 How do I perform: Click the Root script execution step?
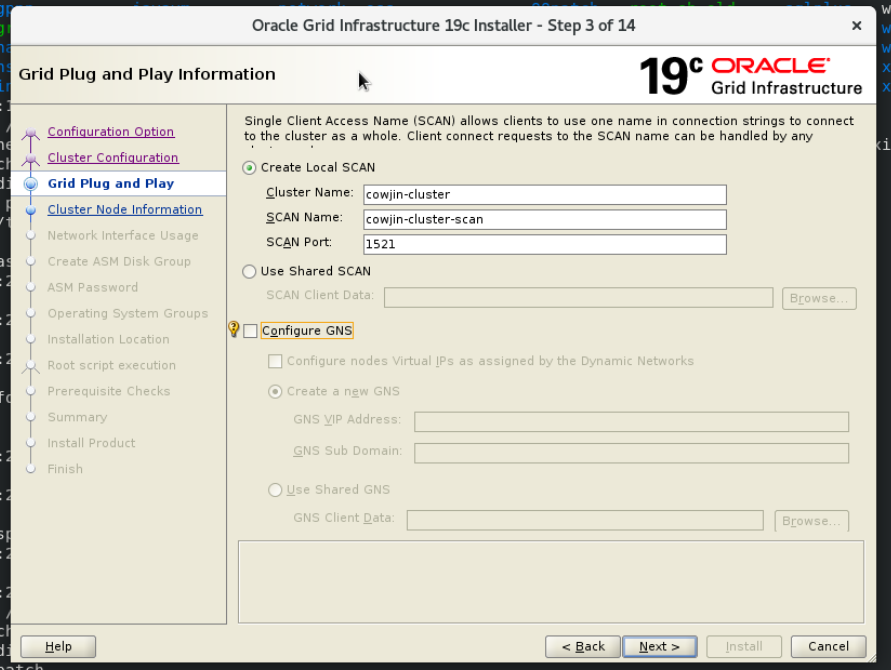coord(112,365)
